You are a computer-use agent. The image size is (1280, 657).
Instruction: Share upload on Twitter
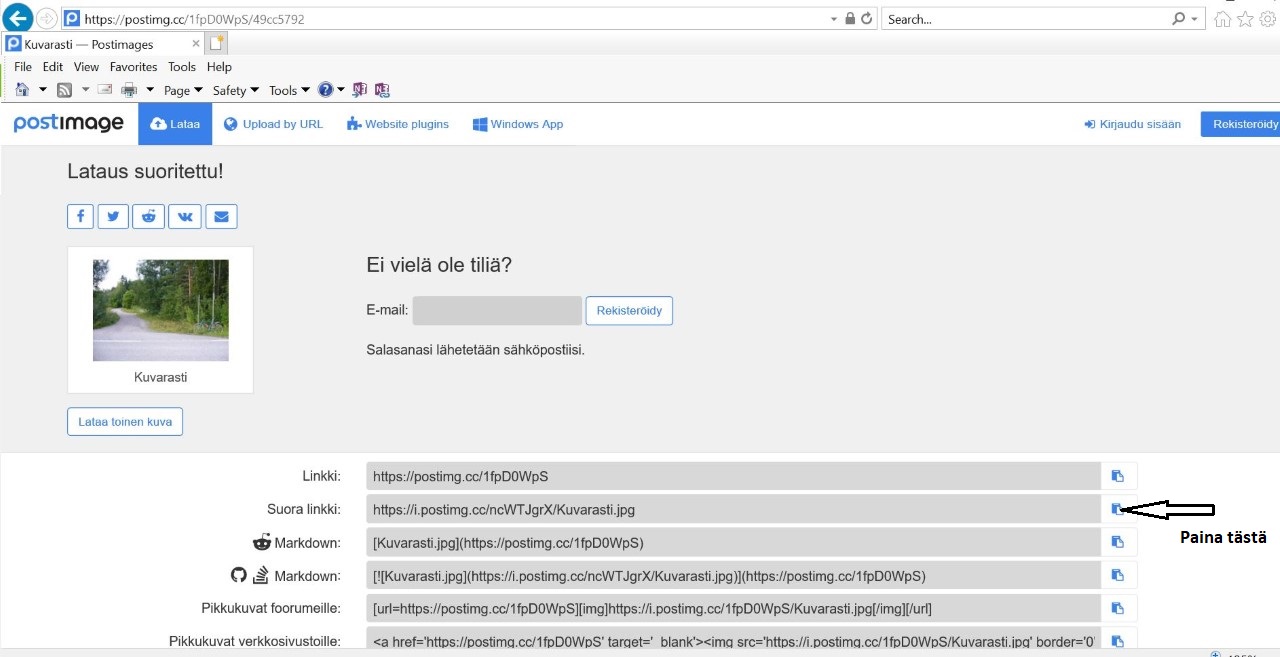(x=113, y=216)
